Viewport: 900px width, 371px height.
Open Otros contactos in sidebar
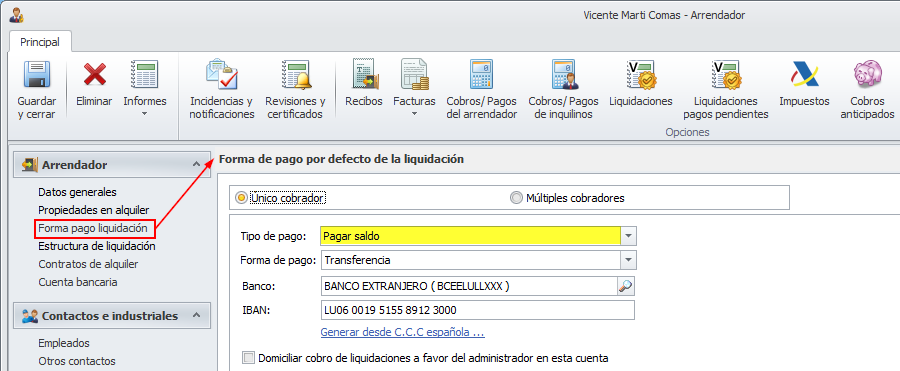[x=77, y=362]
